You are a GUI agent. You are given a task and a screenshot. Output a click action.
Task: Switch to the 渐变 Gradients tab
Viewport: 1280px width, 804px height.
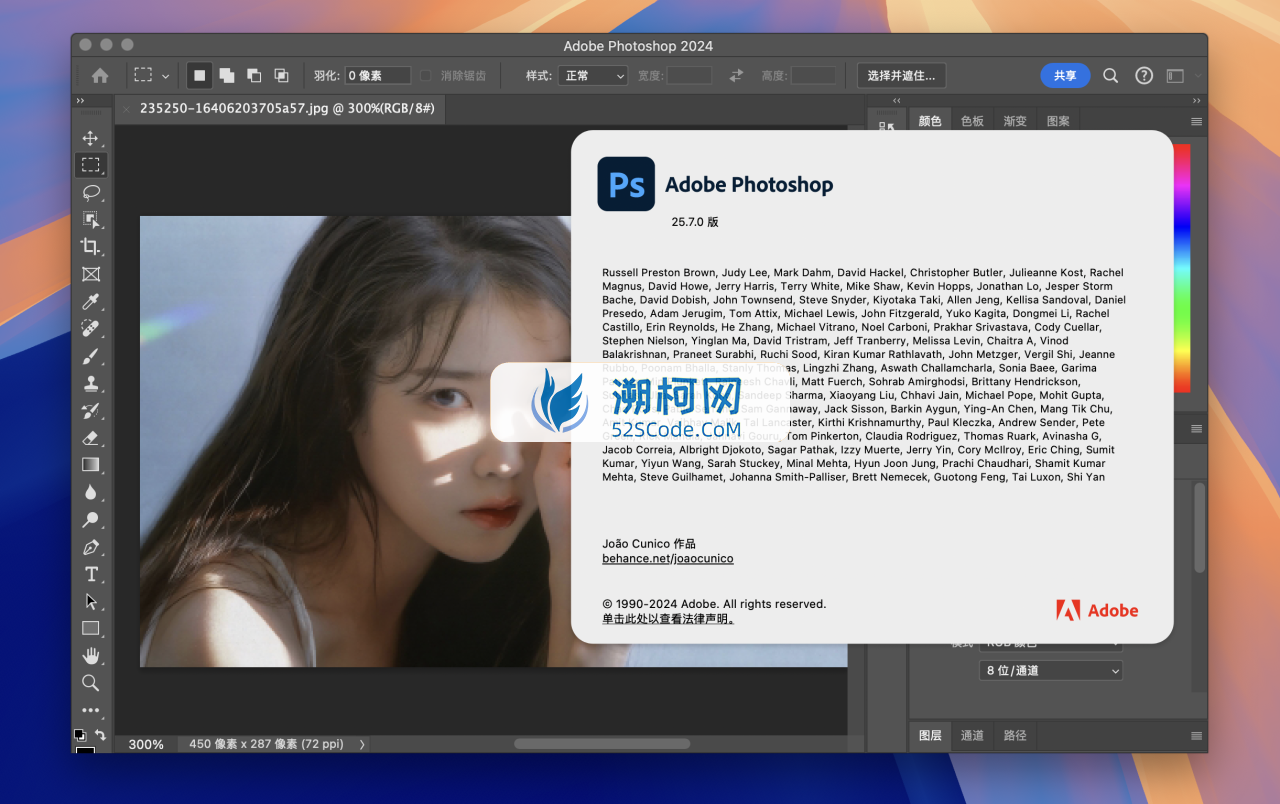[1015, 121]
